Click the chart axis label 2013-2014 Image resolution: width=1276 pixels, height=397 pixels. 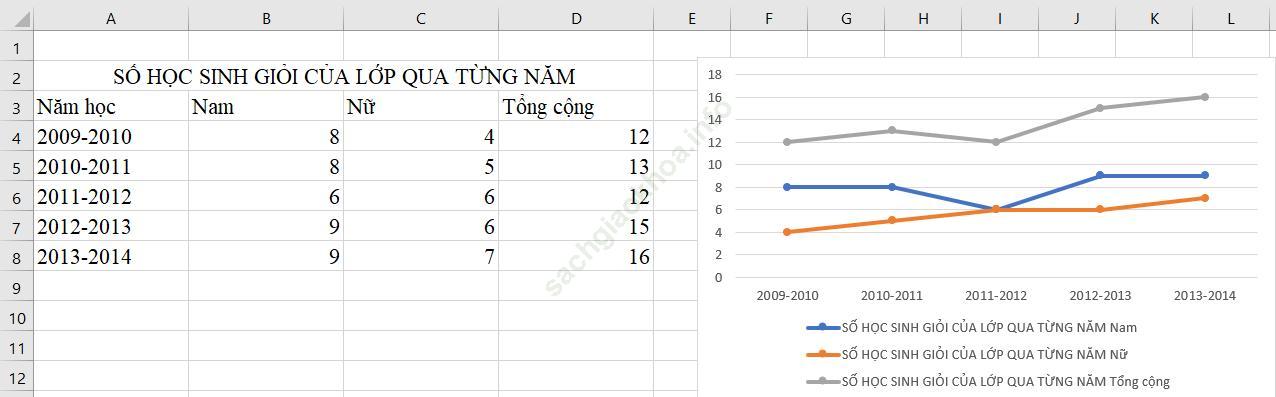coord(1204,296)
